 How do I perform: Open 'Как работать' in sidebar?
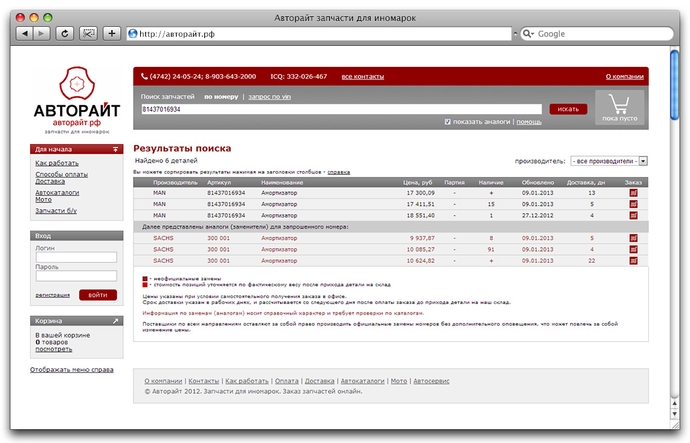click(x=57, y=163)
